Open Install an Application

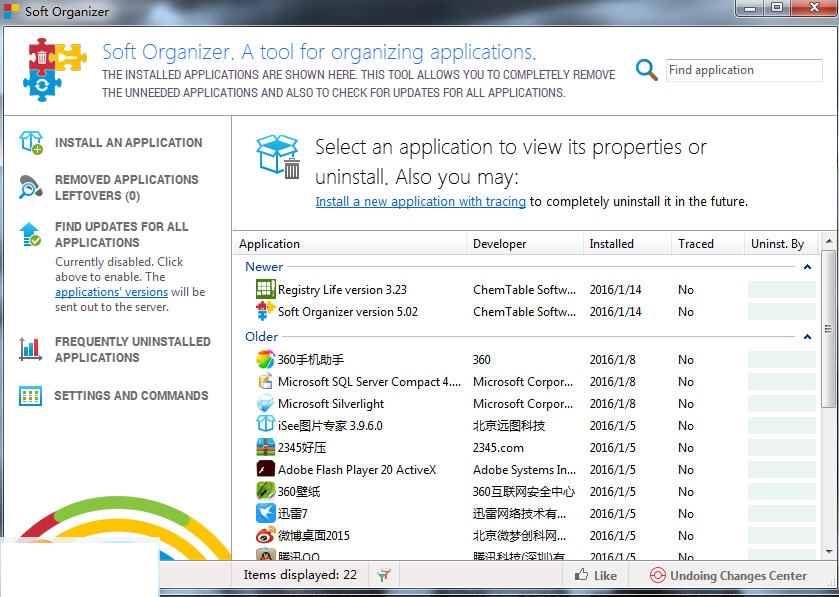(128, 143)
